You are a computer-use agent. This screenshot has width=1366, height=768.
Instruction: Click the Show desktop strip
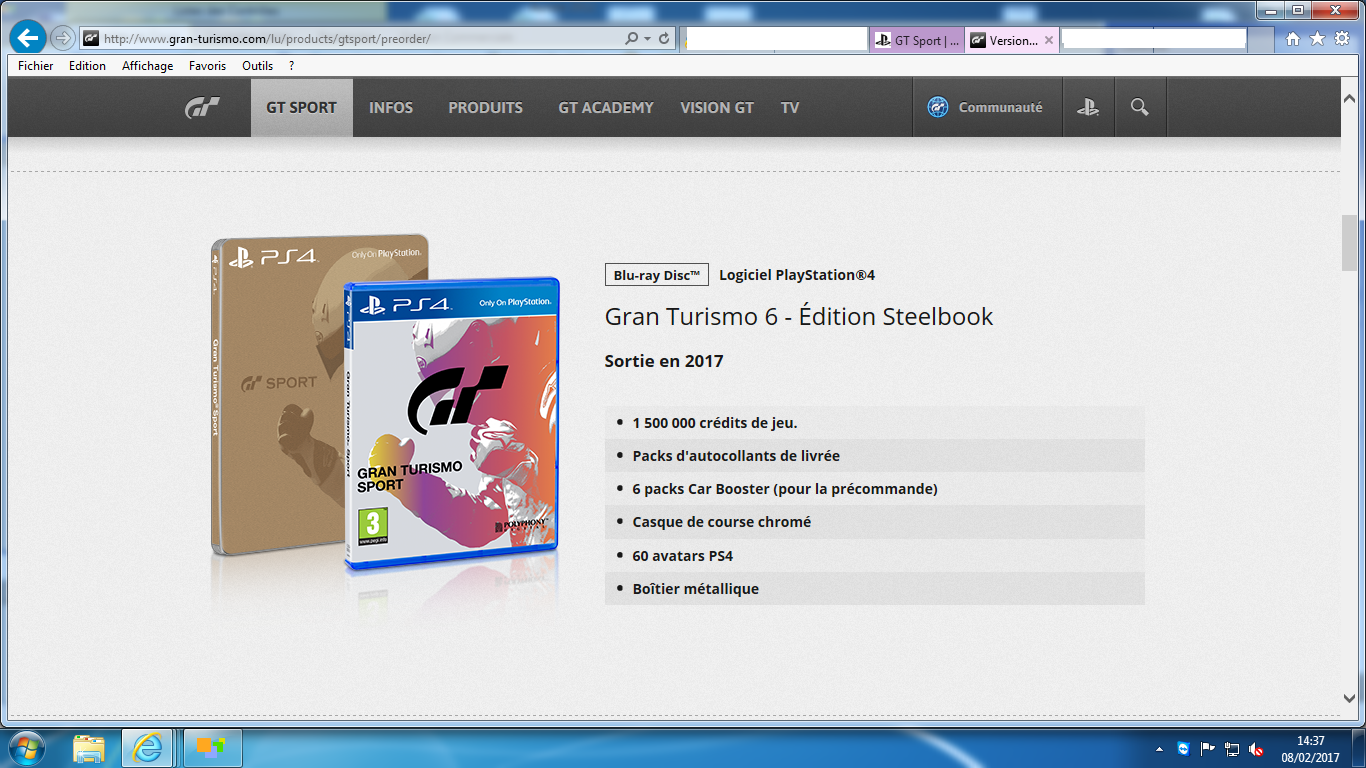click(x=1358, y=748)
